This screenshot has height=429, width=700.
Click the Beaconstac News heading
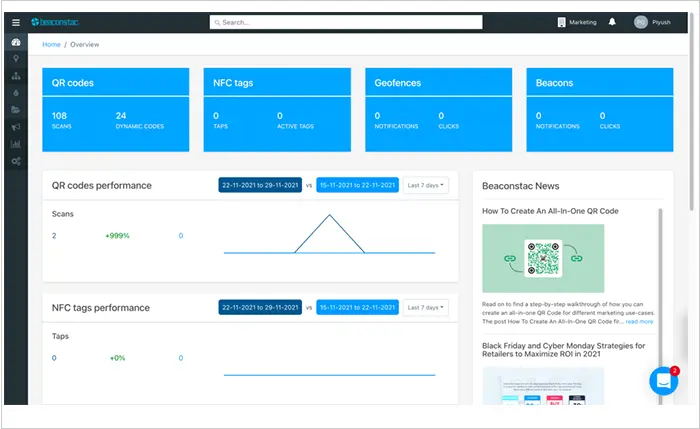521,186
